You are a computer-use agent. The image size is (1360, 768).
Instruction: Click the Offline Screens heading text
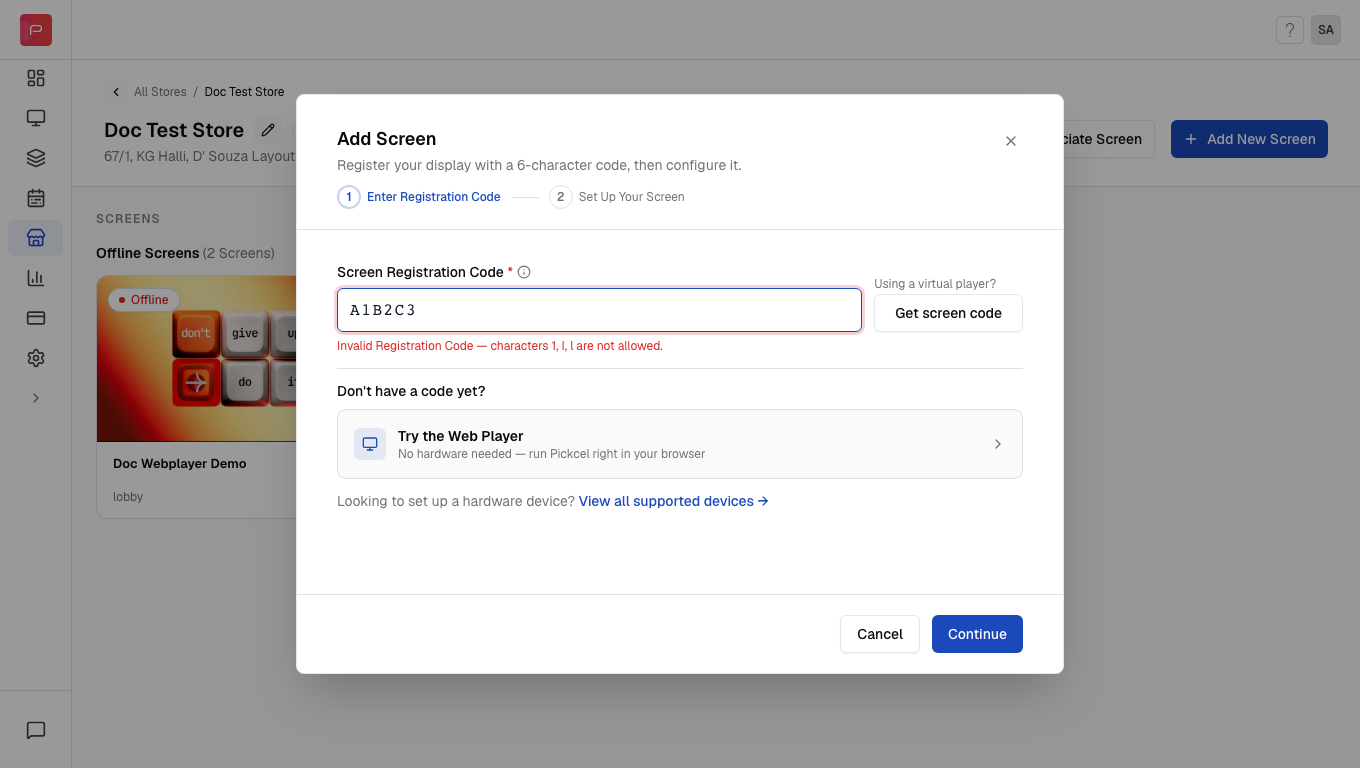[x=147, y=253]
